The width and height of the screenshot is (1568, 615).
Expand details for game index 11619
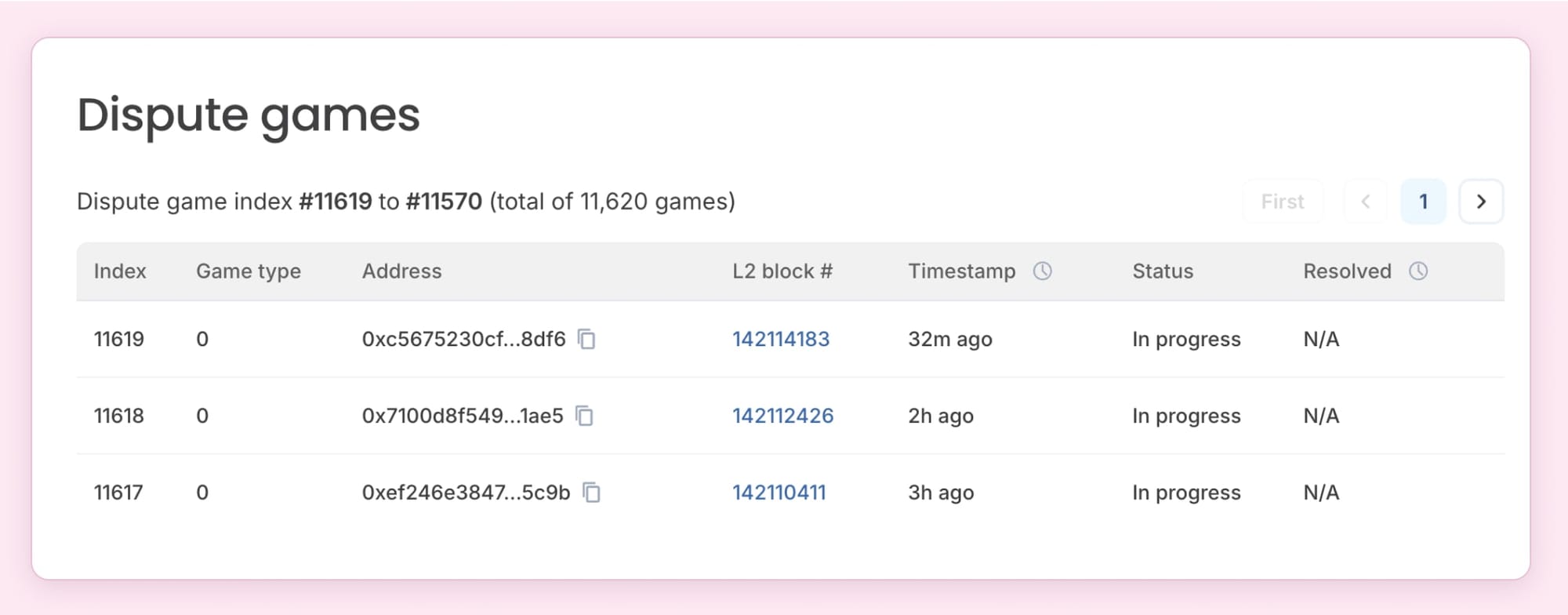(119, 339)
